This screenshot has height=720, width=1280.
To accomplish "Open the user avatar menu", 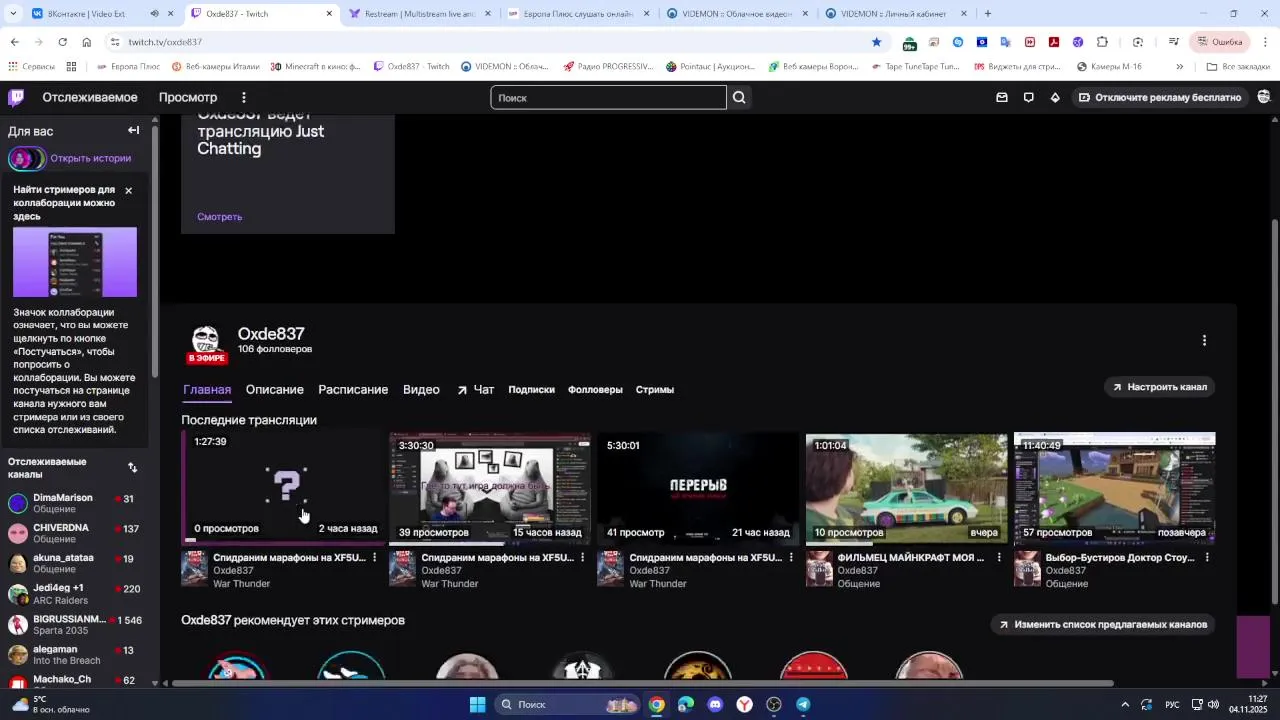I will point(1265,97).
